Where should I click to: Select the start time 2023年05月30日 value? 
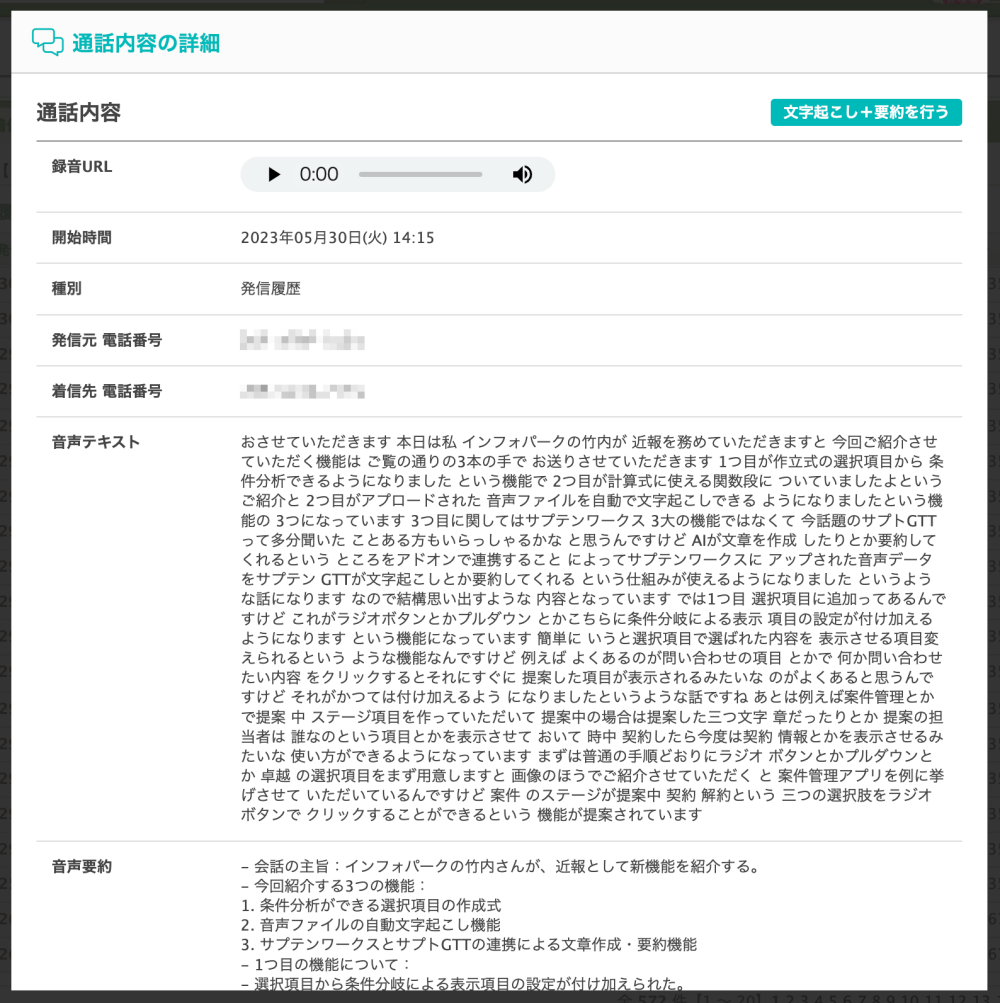click(x=337, y=238)
